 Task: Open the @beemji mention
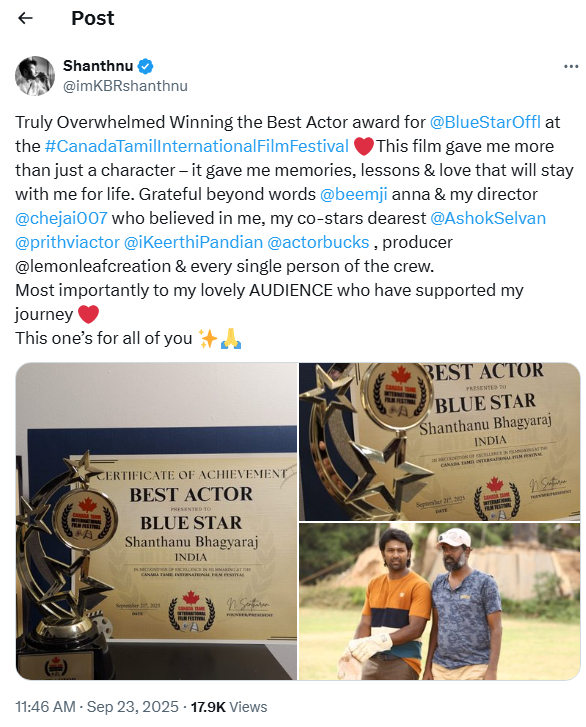click(353, 194)
